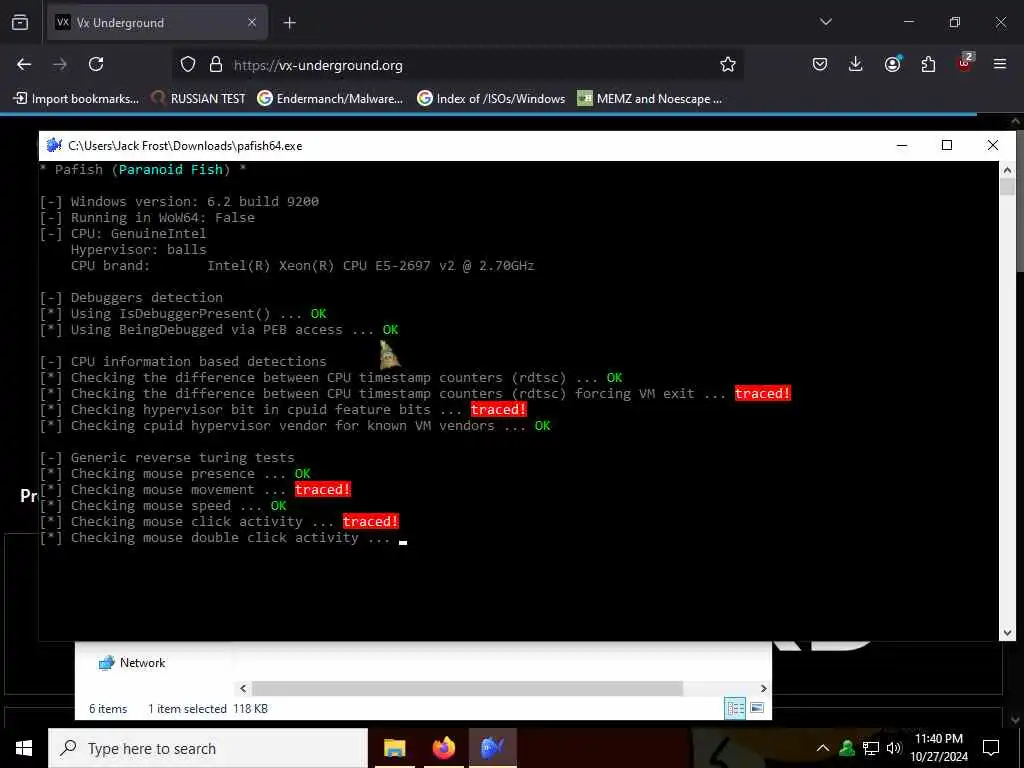Image resolution: width=1024 pixels, height=768 pixels.
Task: Click console scrollbar down arrow
Action: point(1007,633)
